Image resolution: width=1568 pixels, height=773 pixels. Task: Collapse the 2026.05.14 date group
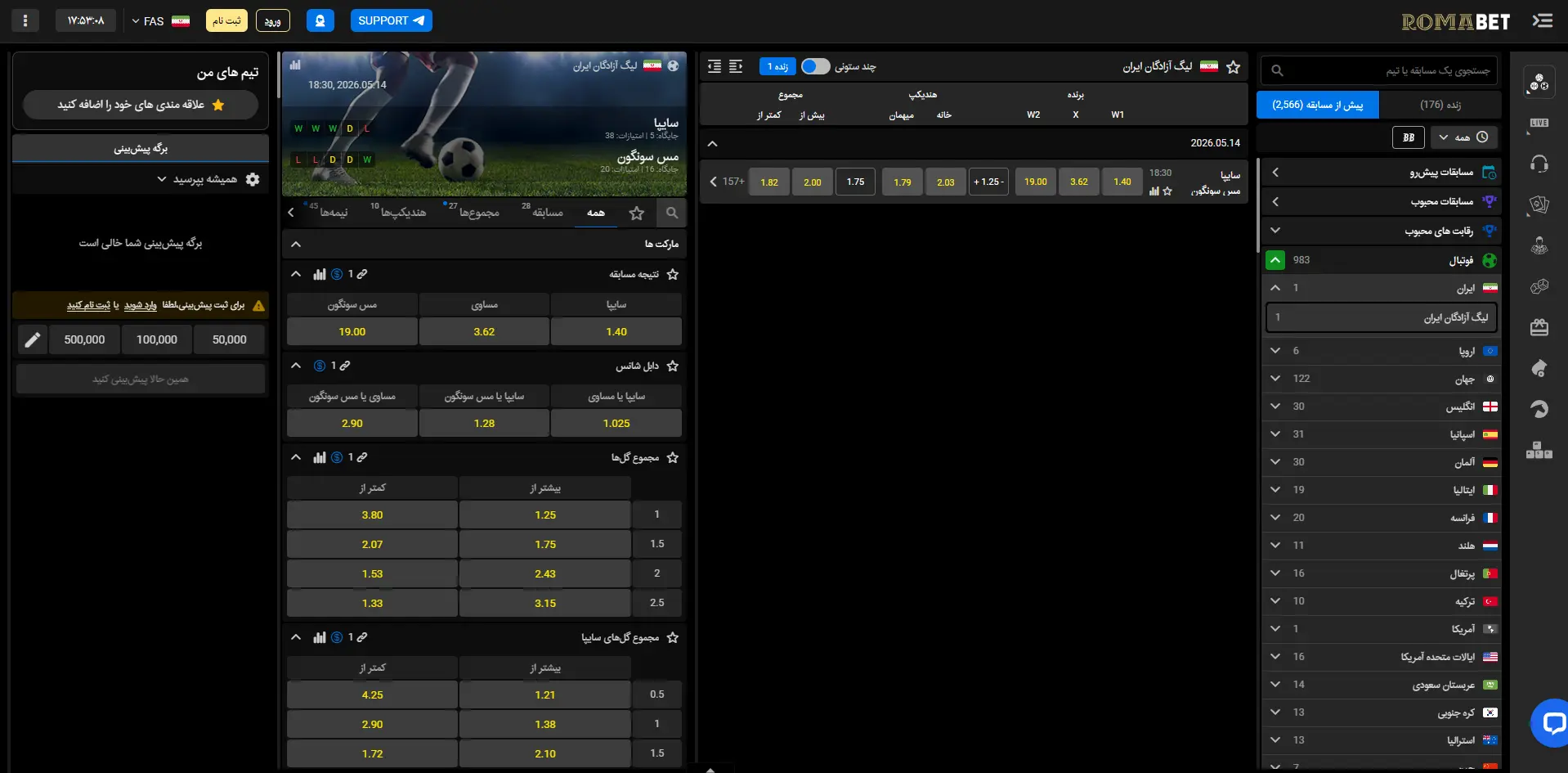tap(712, 143)
